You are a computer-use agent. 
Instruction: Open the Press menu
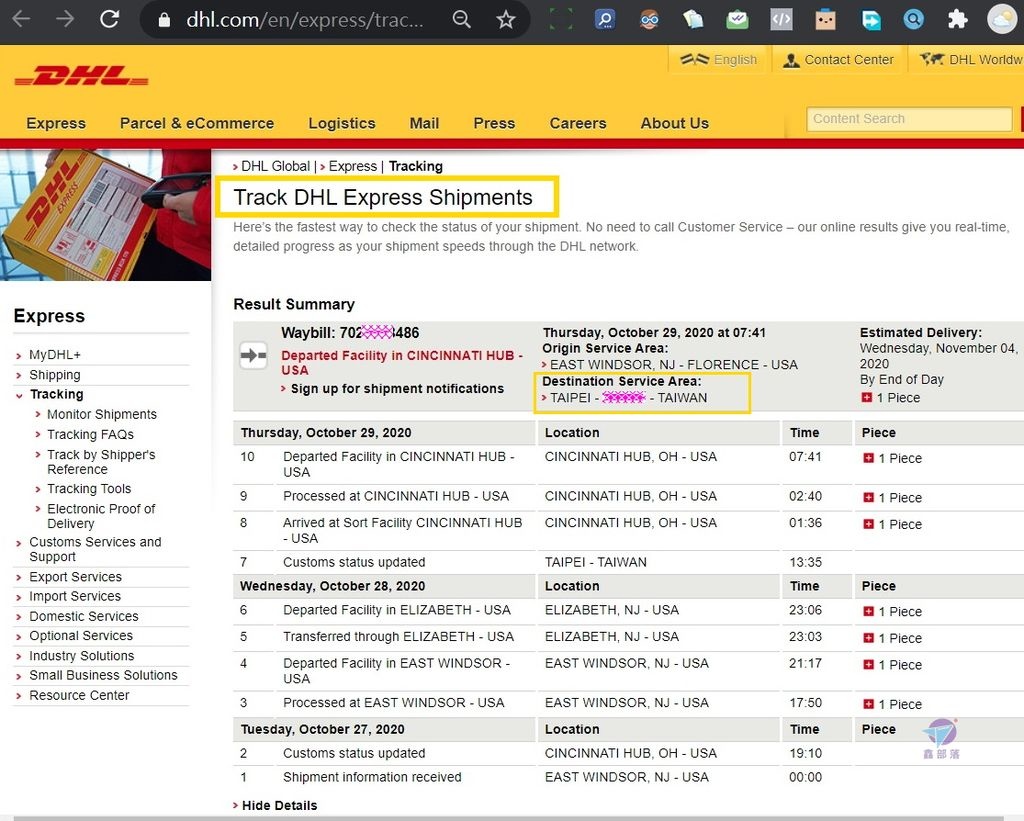(494, 123)
